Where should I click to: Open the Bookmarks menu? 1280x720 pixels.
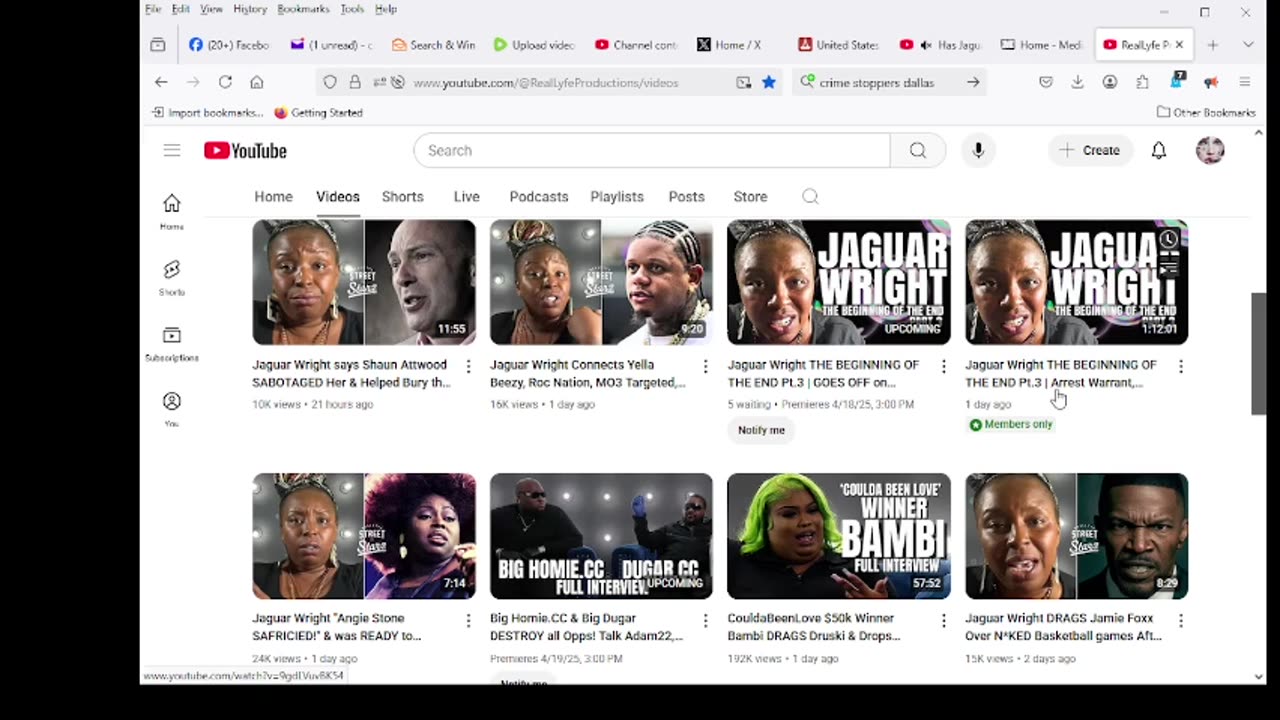[x=303, y=9]
